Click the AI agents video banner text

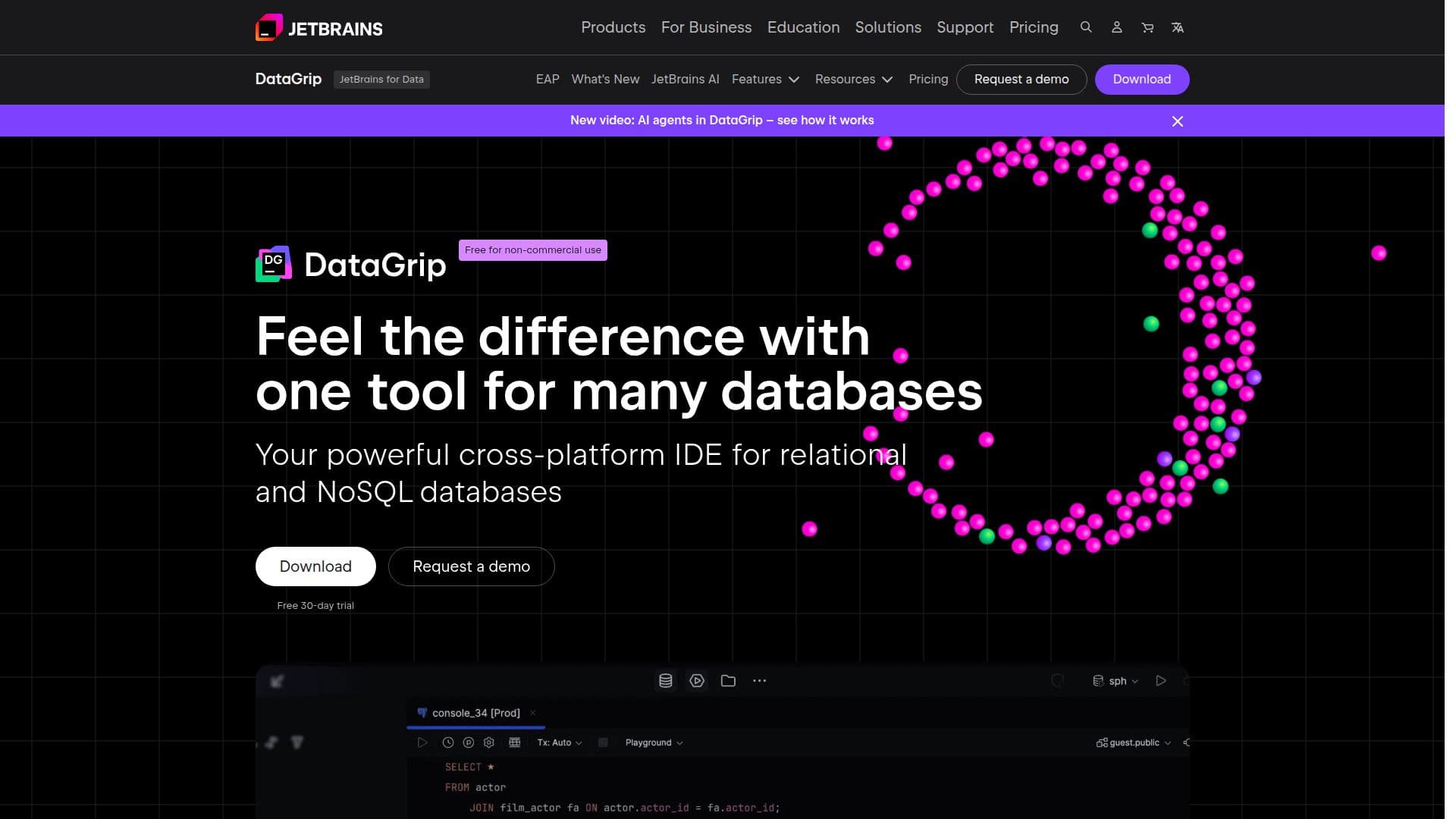722,121
